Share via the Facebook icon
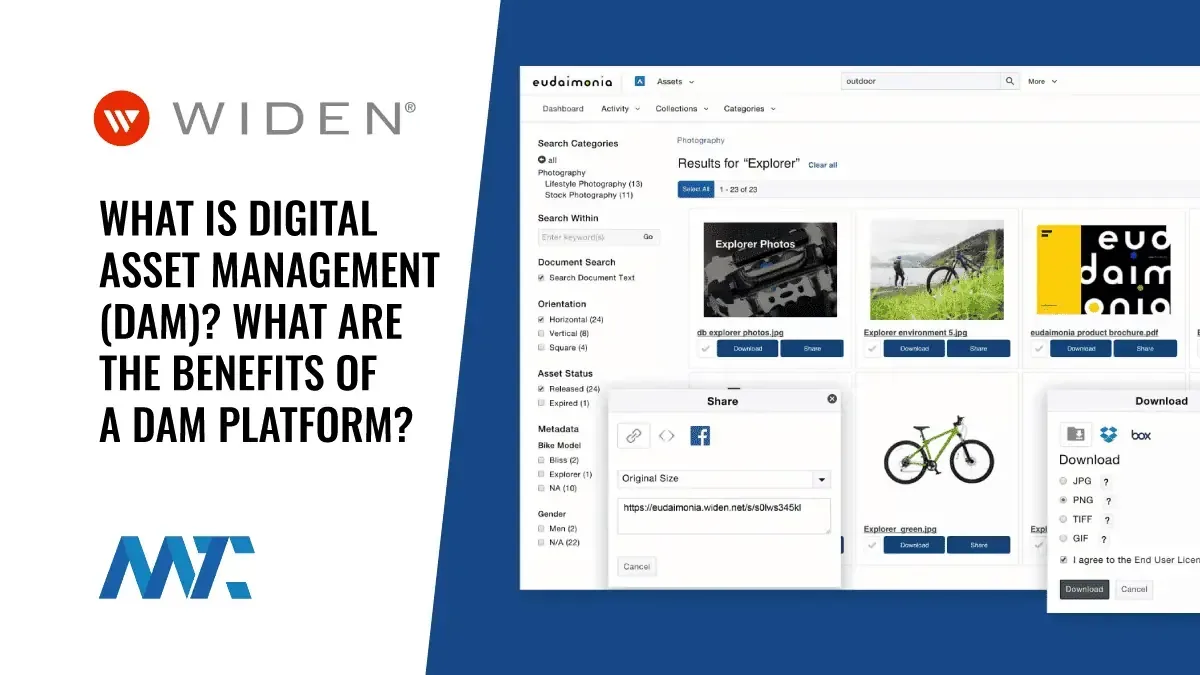The height and width of the screenshot is (675, 1200). (700, 435)
